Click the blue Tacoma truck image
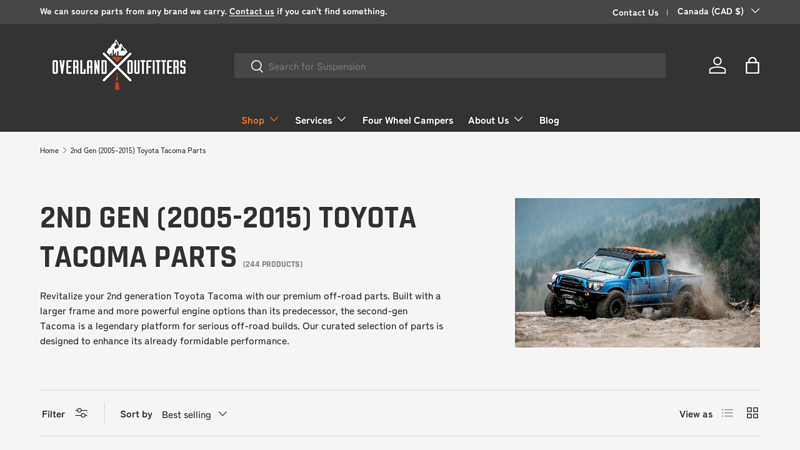The height and width of the screenshot is (450, 800). pyautogui.click(x=637, y=273)
